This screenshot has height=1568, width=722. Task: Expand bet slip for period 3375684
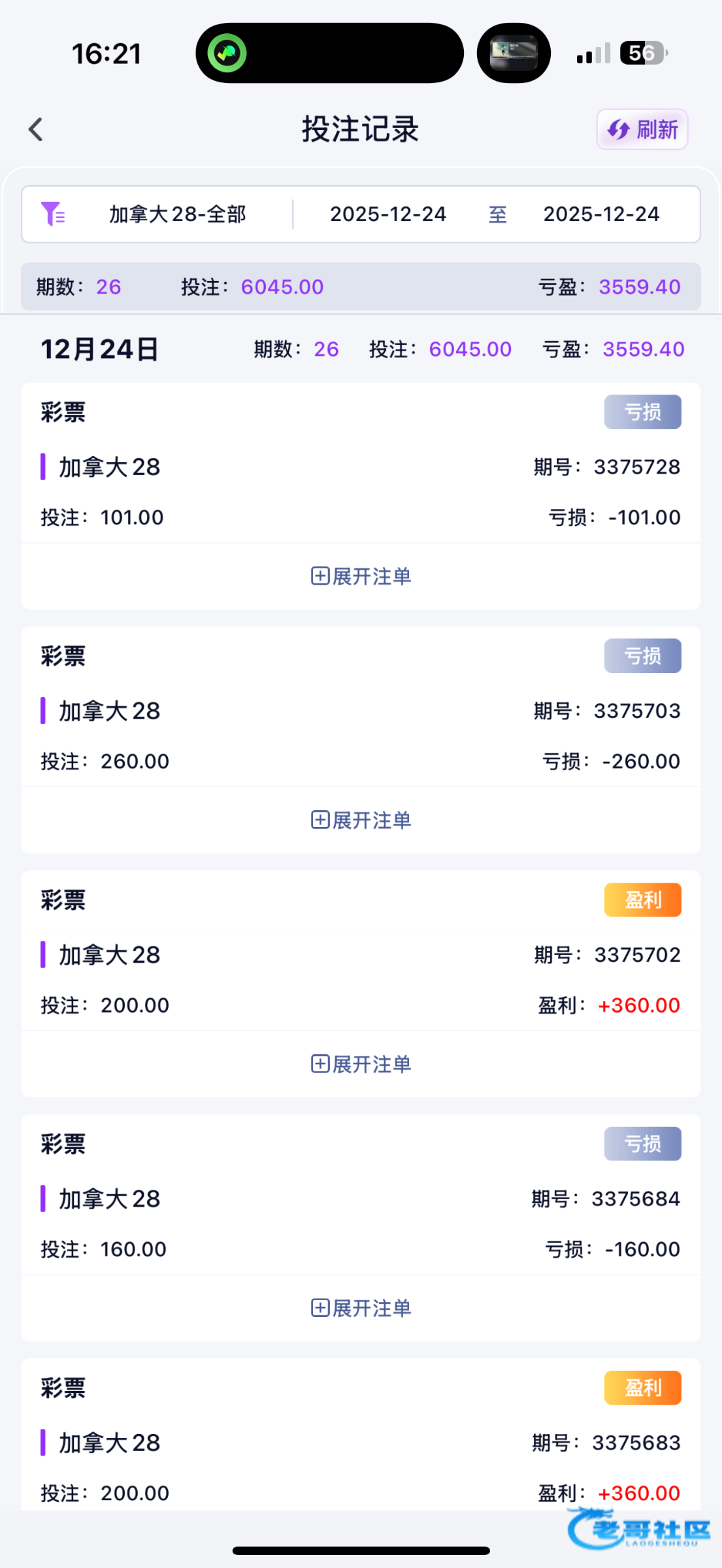361,1308
